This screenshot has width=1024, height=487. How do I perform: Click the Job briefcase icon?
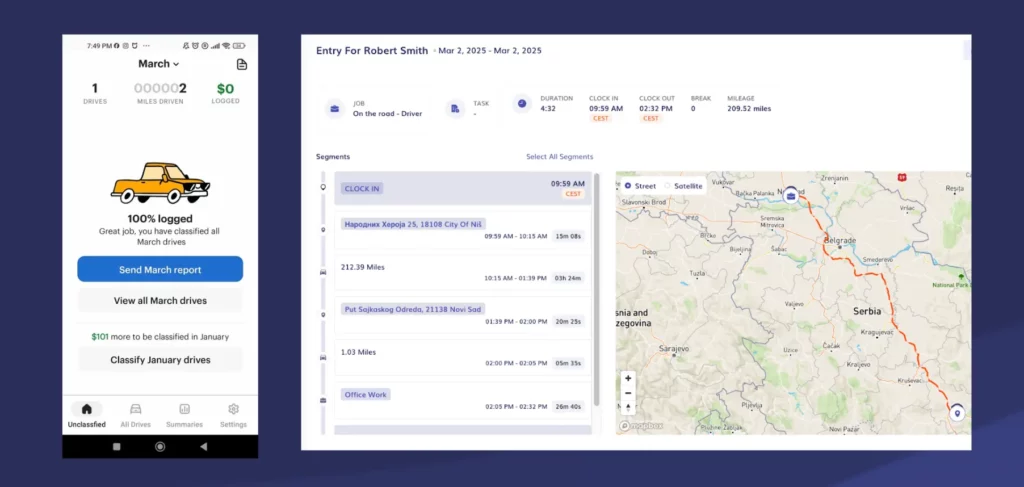(333, 108)
